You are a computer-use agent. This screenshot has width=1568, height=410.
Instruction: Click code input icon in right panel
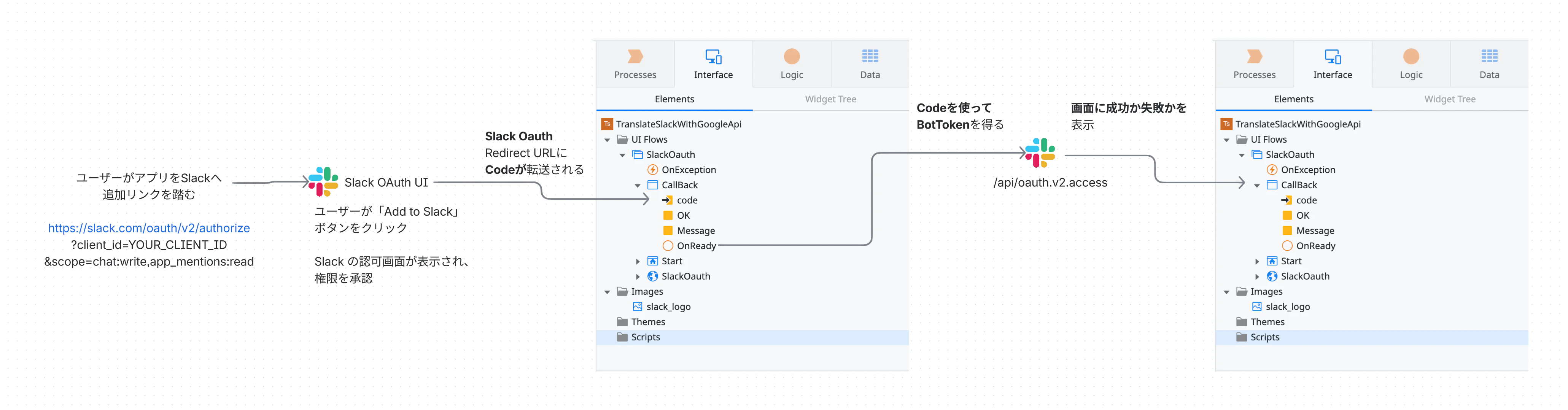point(1287,200)
